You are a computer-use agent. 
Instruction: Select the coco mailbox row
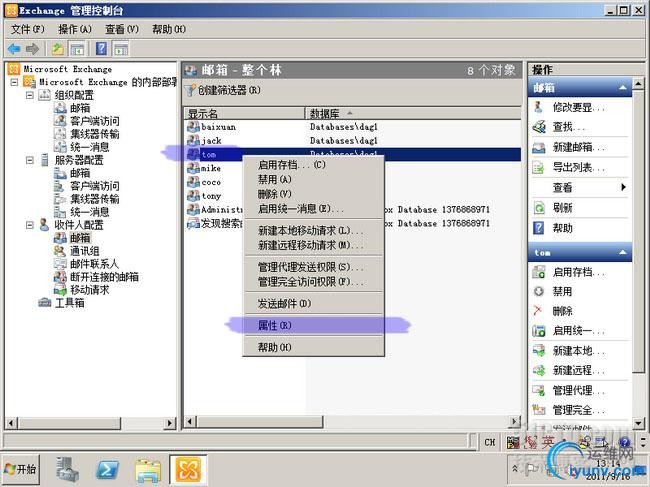coord(214,182)
